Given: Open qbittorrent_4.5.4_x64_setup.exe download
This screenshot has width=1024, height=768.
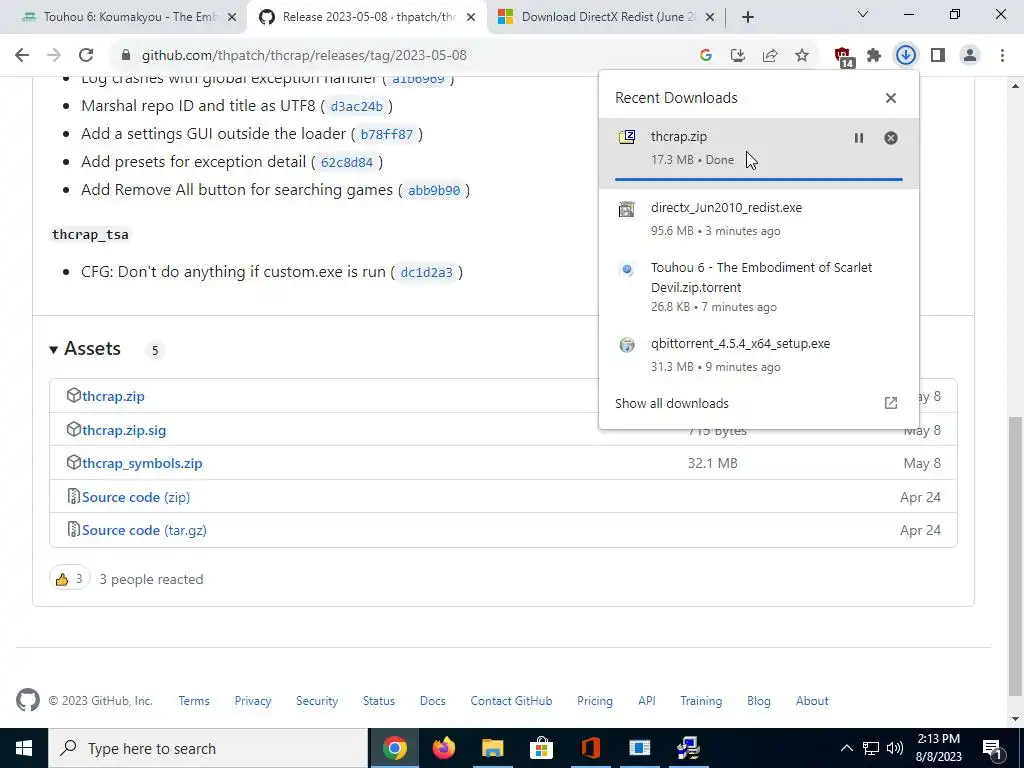Looking at the screenshot, I should click(759, 355).
